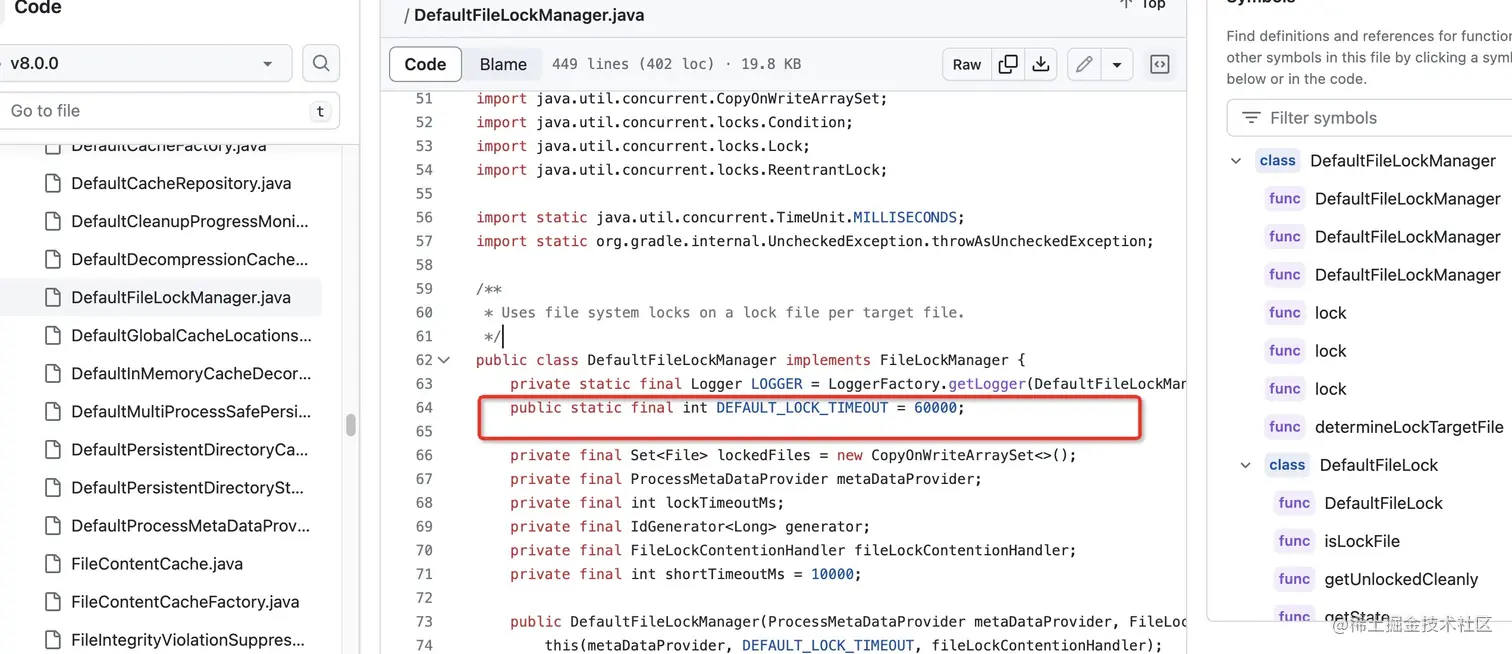Click file icon beside FileContentCacheFactory.java

tap(53, 601)
